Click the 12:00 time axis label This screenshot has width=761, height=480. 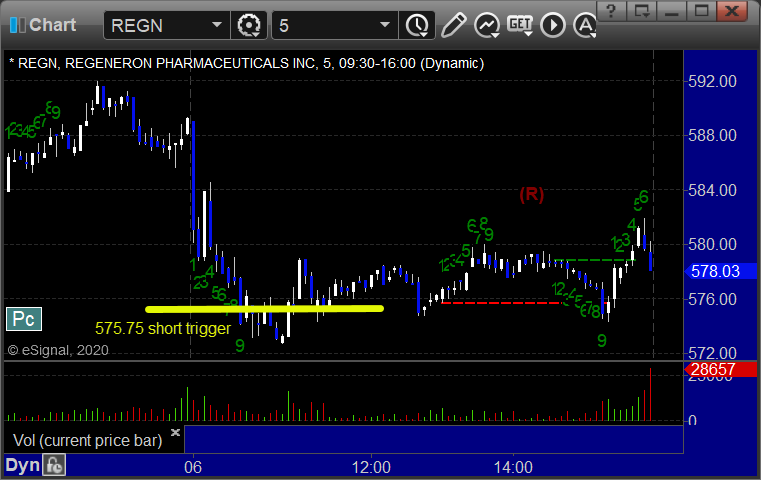(x=371, y=467)
